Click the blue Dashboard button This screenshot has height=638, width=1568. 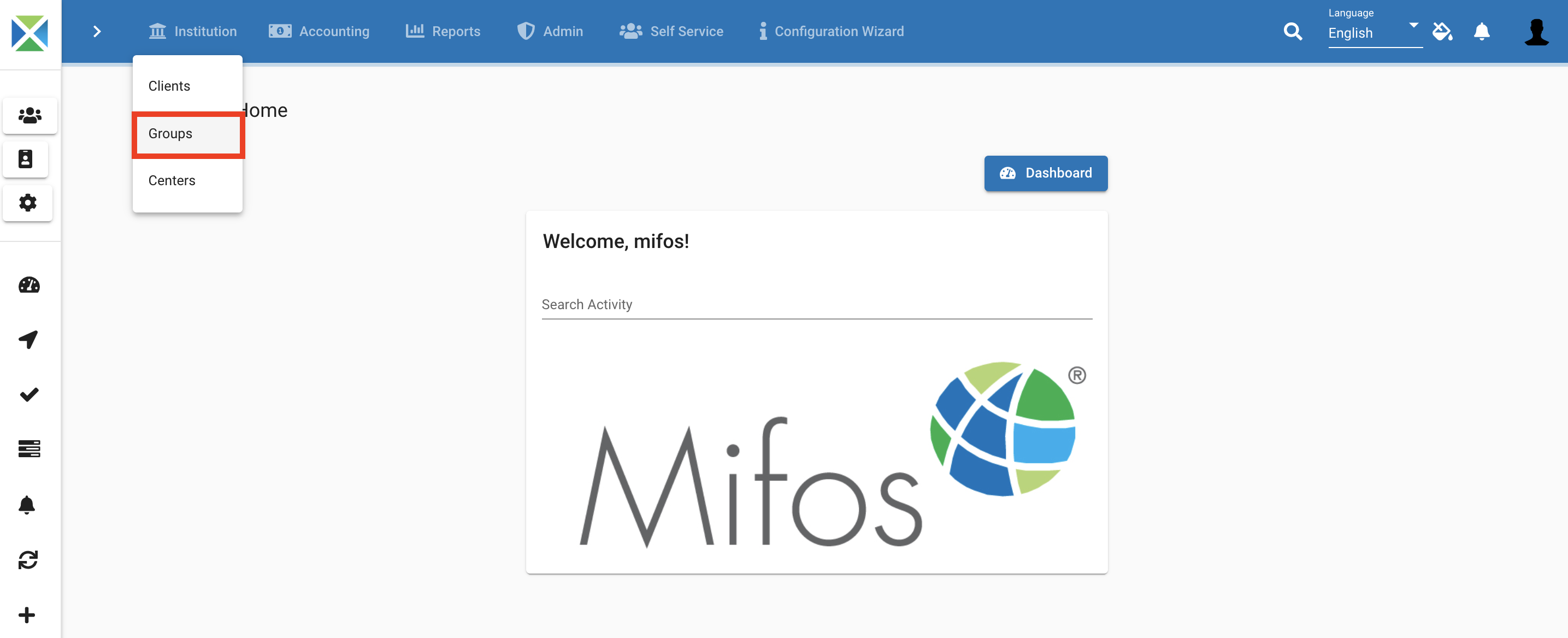(x=1045, y=173)
